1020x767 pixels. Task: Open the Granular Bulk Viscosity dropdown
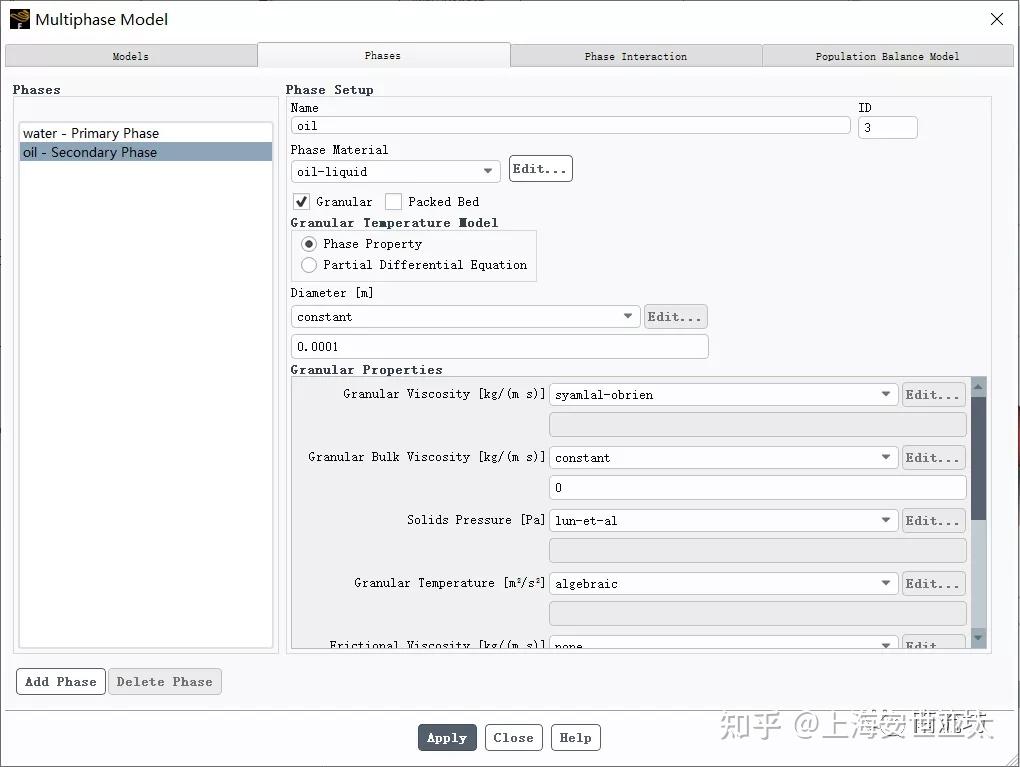723,458
